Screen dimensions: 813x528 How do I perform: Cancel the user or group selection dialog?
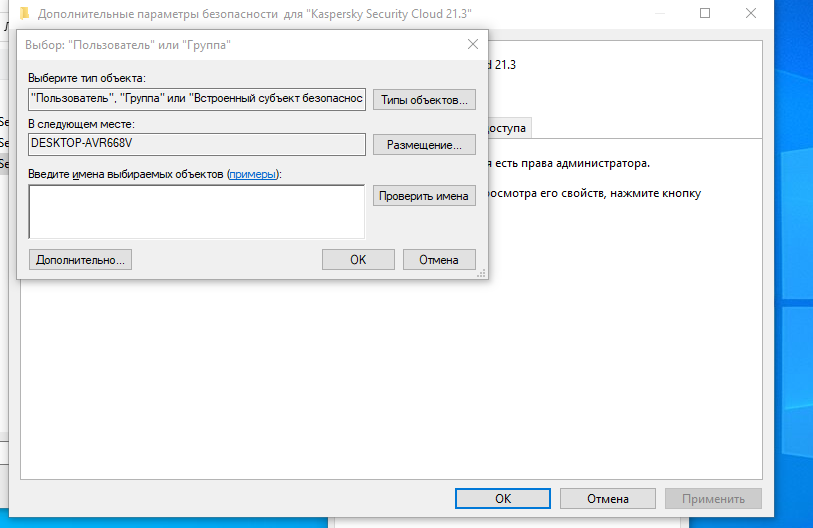pyautogui.click(x=439, y=259)
